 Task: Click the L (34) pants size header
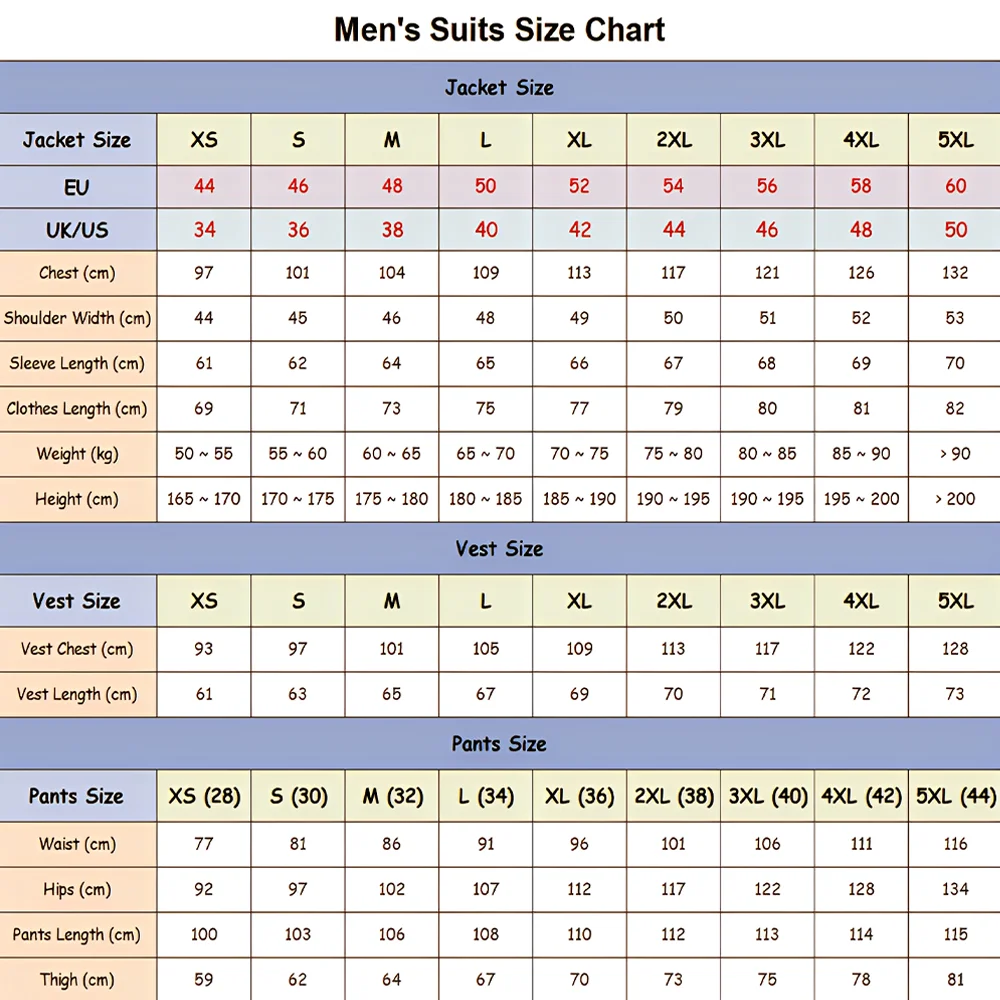(486, 797)
